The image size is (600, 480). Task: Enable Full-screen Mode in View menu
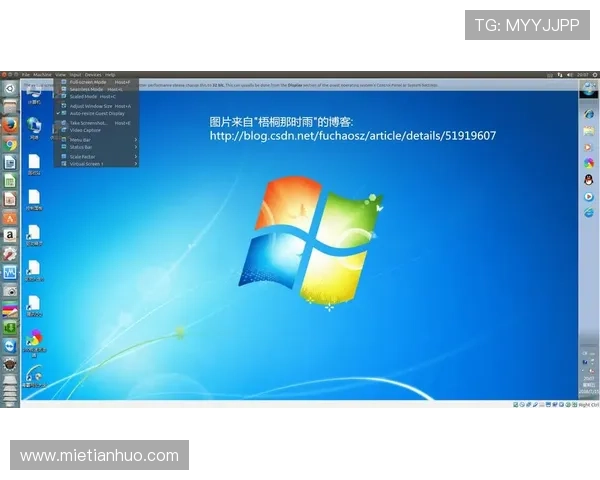pos(86,82)
